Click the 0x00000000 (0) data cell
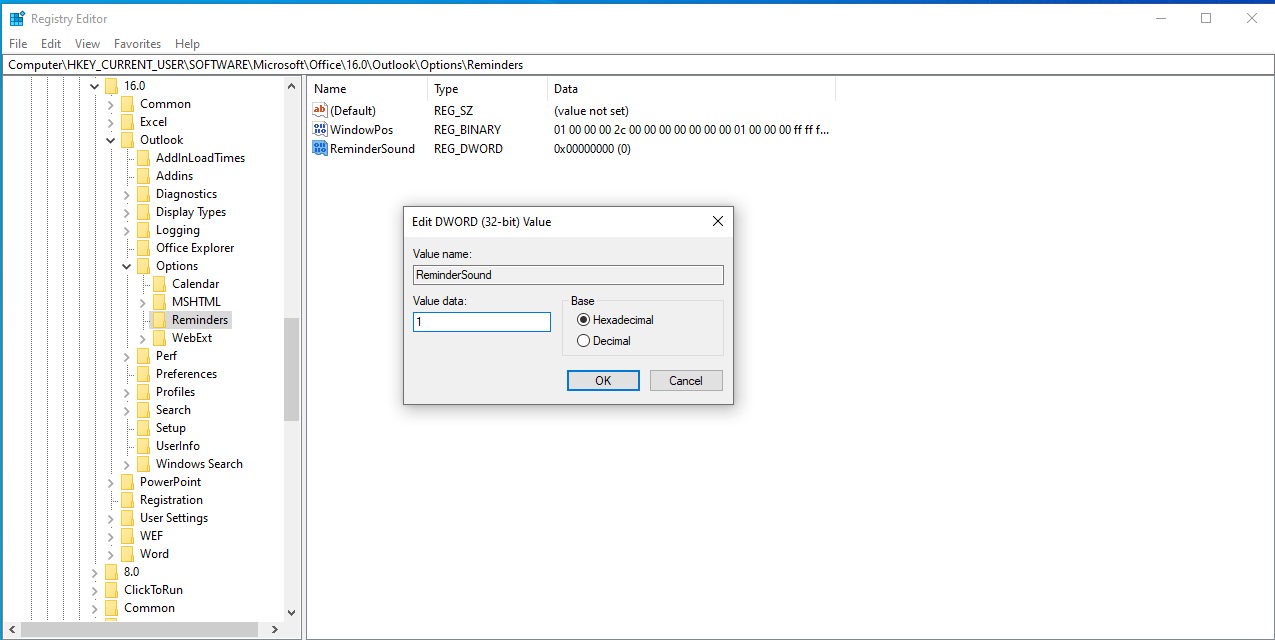The image size is (1275, 640). (592, 149)
